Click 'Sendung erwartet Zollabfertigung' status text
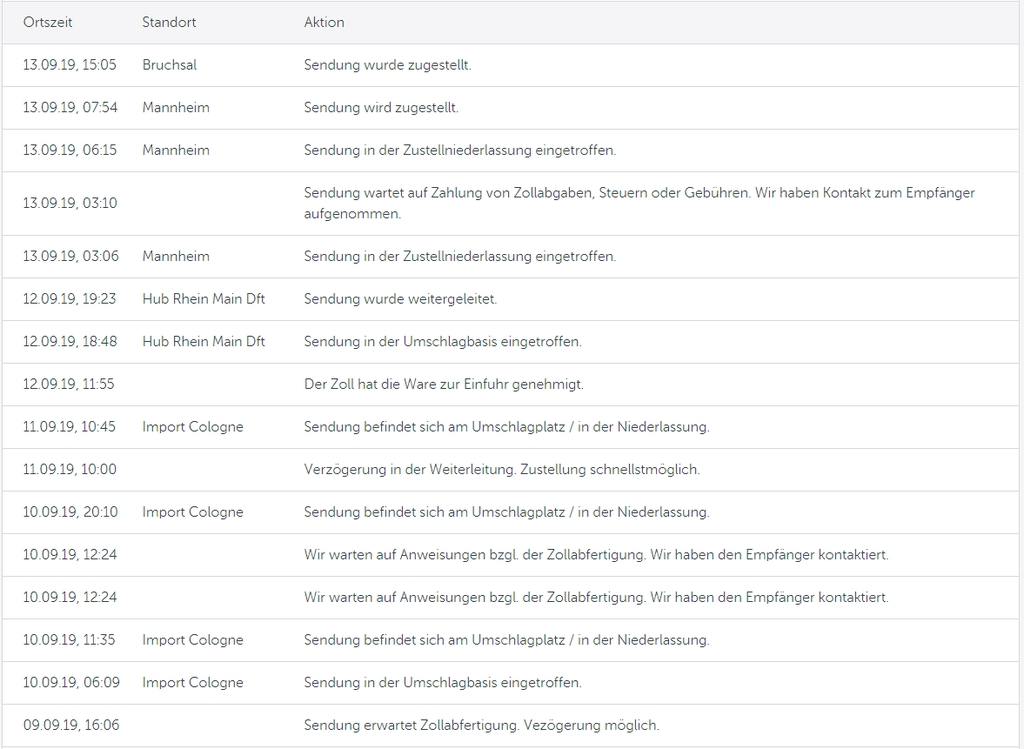The height and width of the screenshot is (749, 1024). [x=481, y=725]
